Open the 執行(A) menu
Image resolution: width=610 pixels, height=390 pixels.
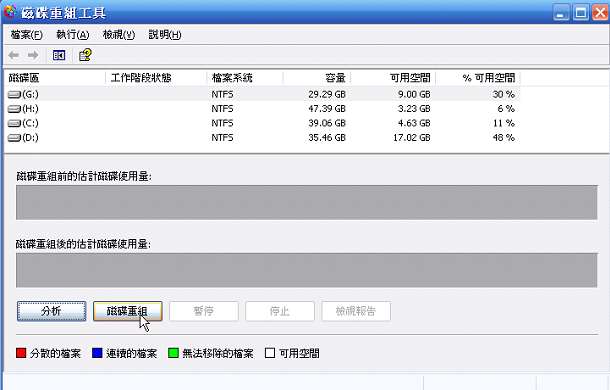tap(73, 35)
